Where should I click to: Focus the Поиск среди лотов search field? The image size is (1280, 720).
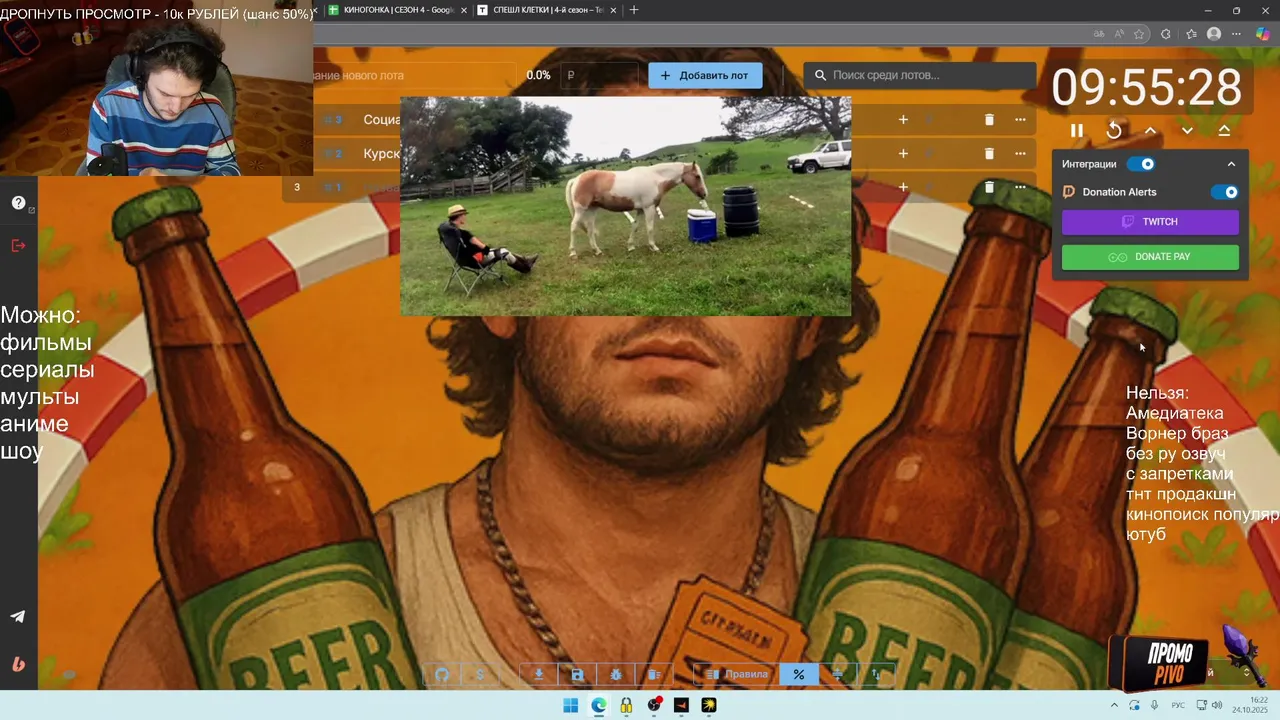pos(920,75)
